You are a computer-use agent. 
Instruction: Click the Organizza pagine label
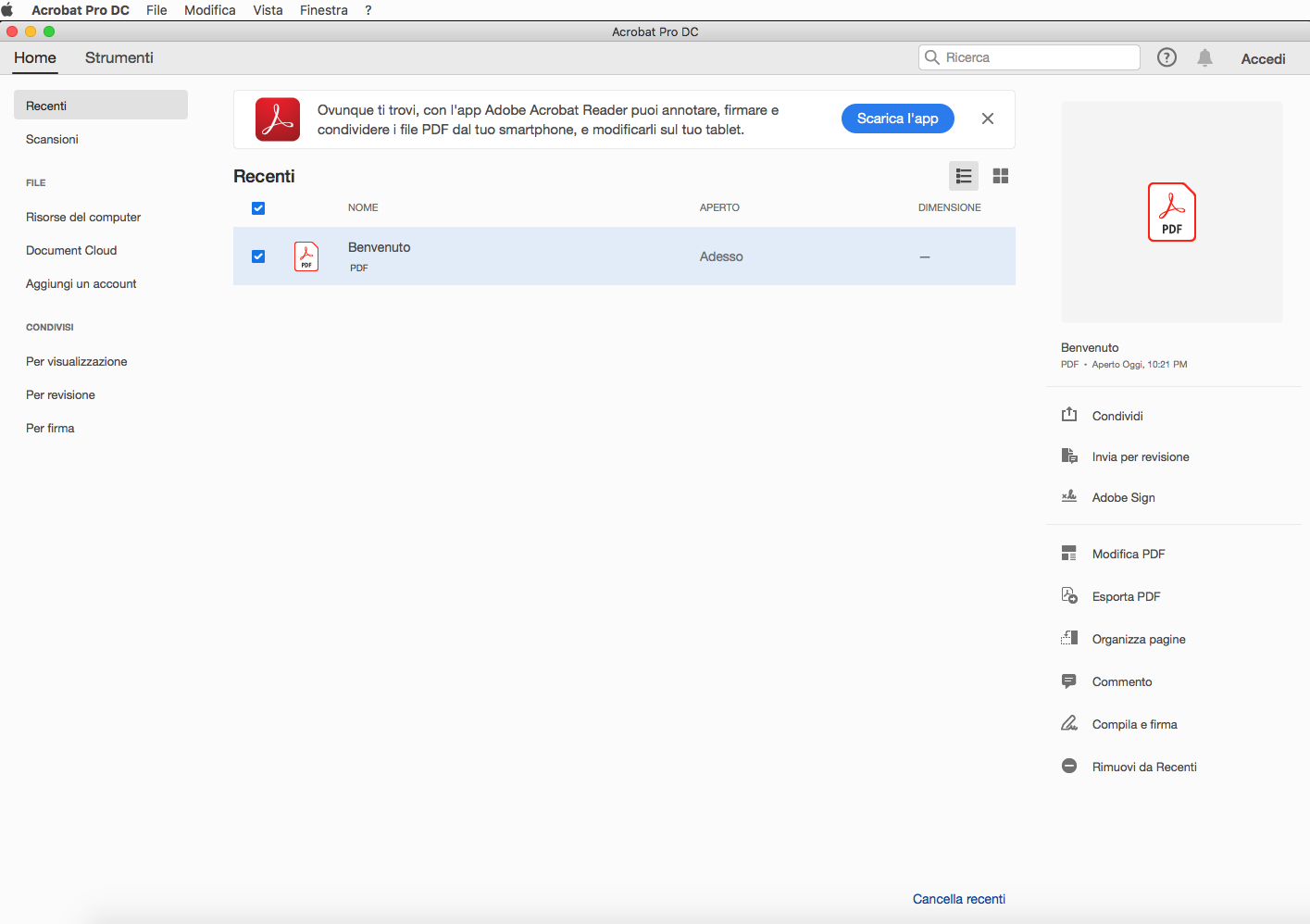[1139, 639]
